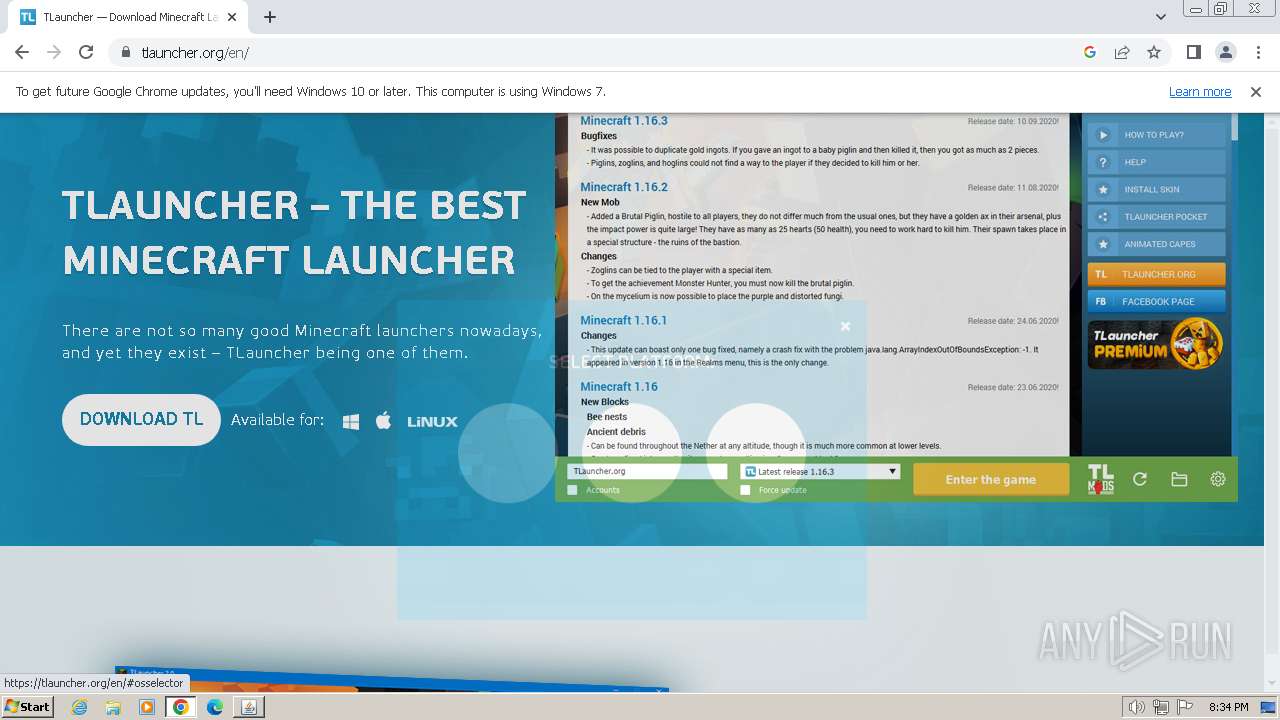The width and height of the screenshot is (1280, 720).
Task: Click the Windows download icon
Action: (351, 421)
